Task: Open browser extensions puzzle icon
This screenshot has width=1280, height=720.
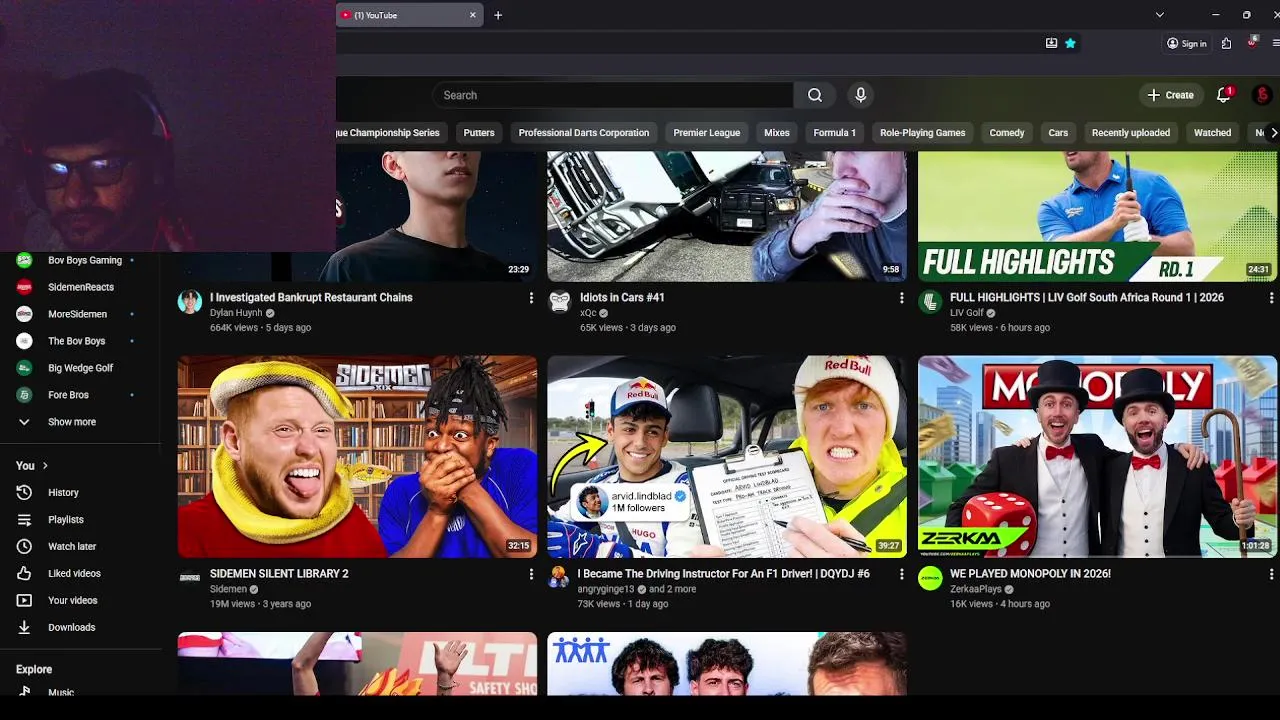Action: click(1226, 43)
